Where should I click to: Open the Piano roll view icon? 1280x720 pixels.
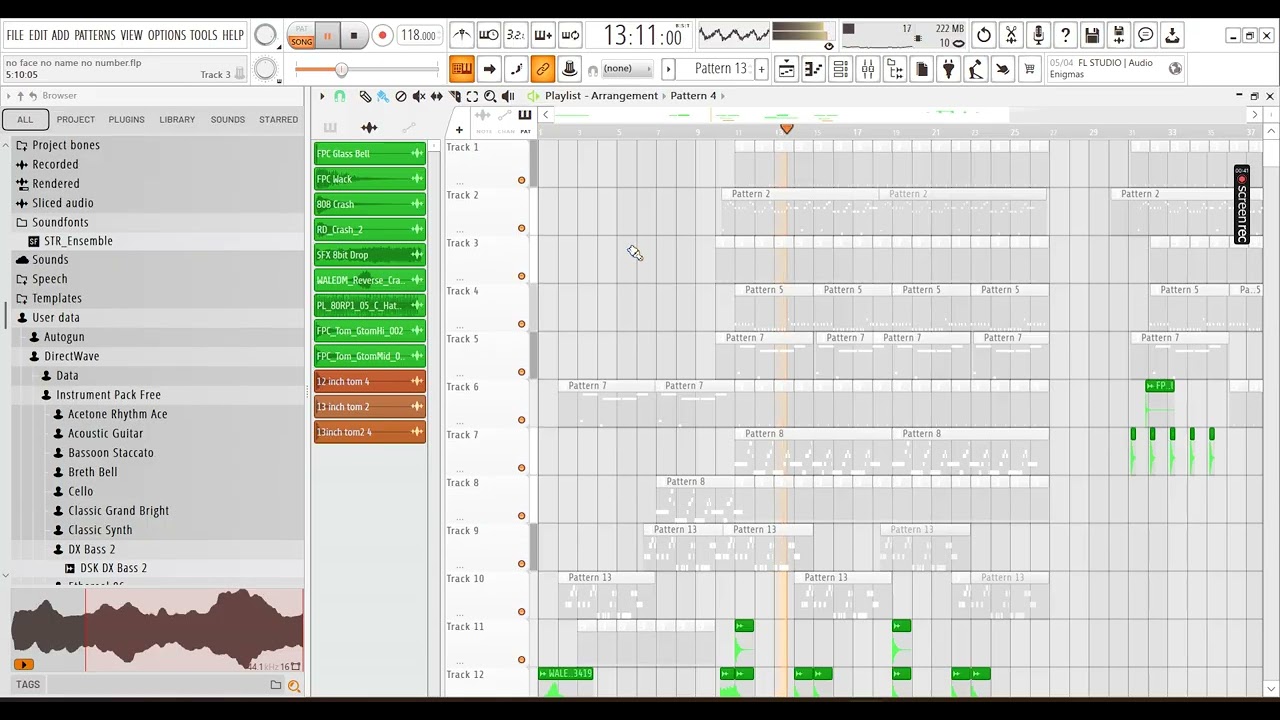pos(813,69)
